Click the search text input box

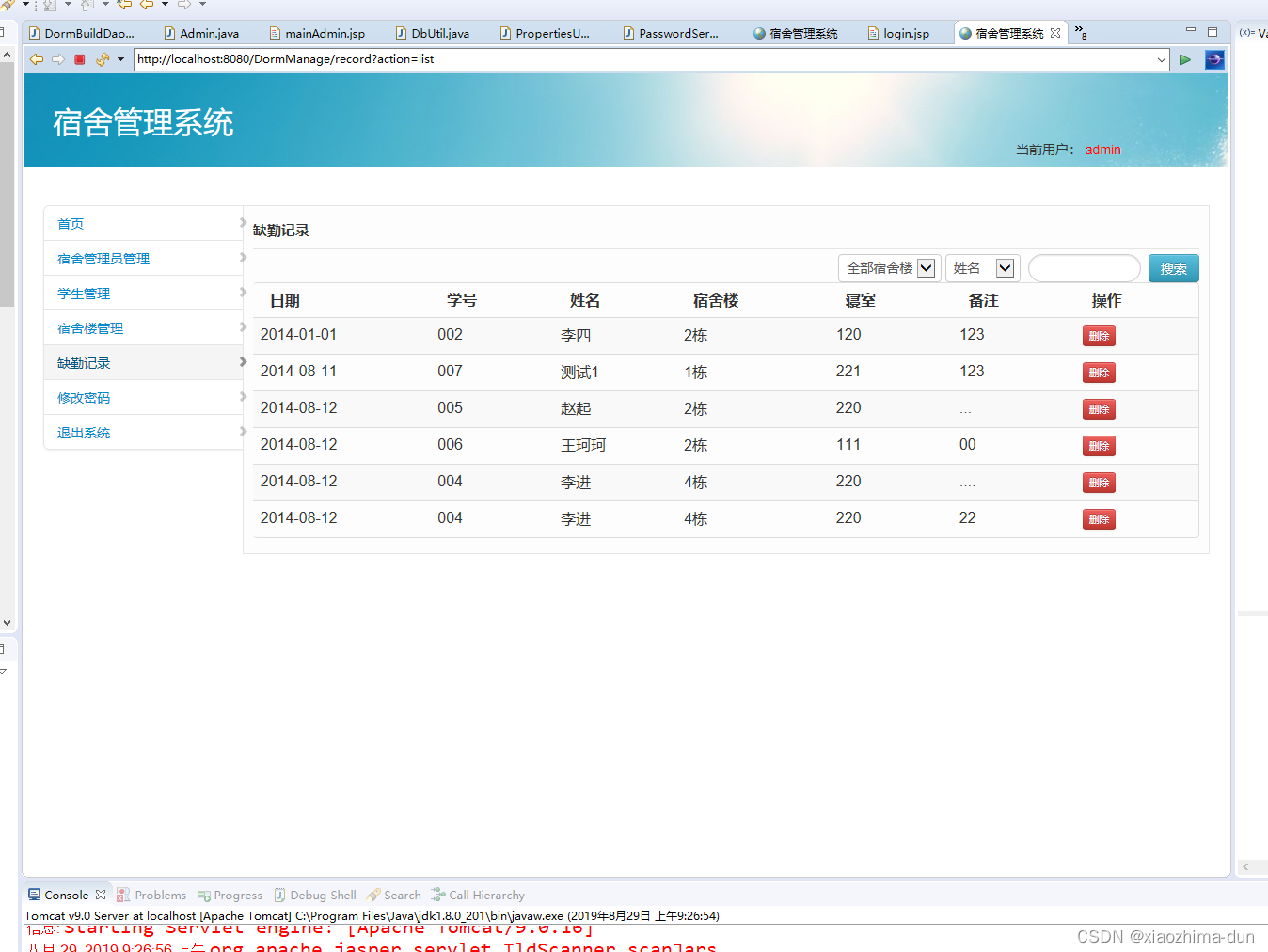point(1085,268)
